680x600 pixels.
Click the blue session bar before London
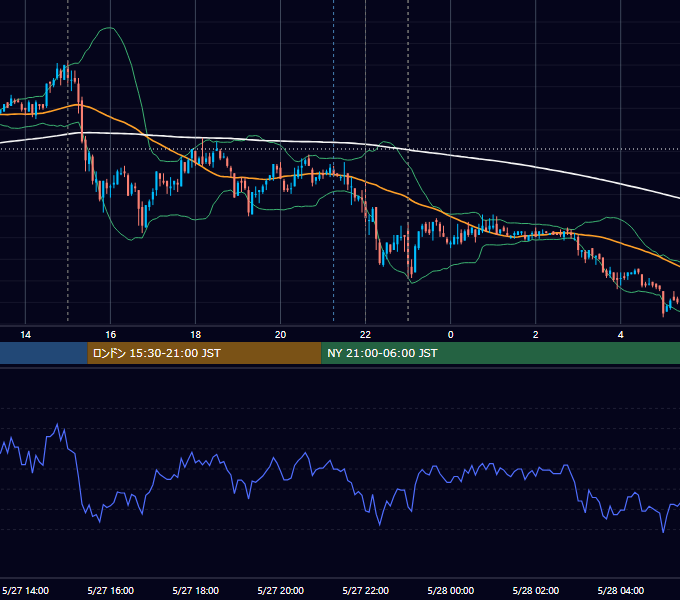click(x=43, y=353)
